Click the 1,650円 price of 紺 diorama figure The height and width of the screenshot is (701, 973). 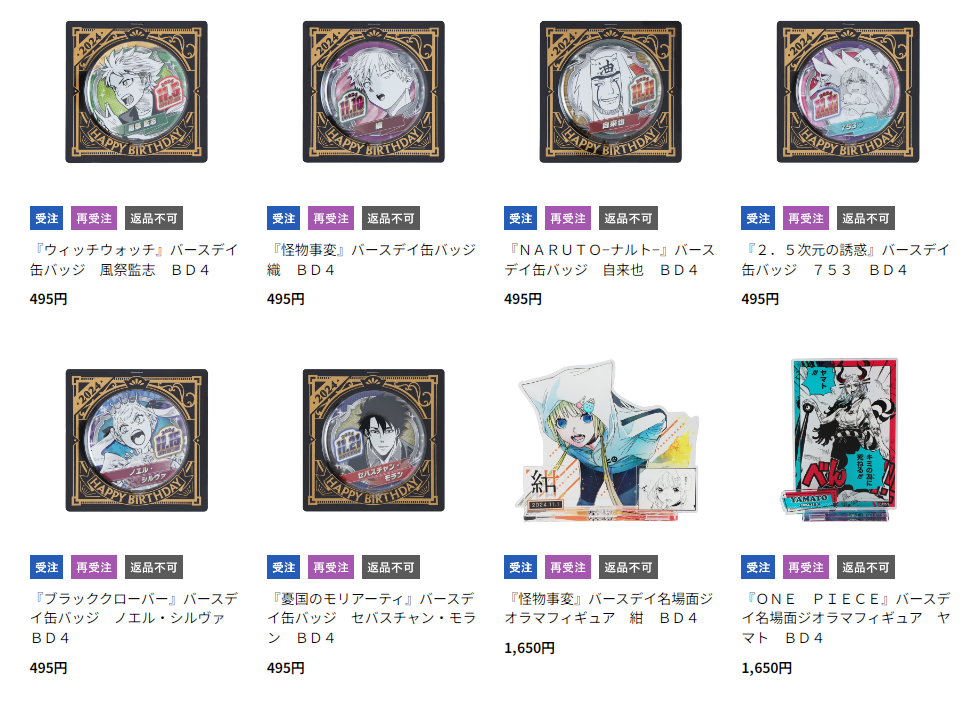(x=529, y=648)
